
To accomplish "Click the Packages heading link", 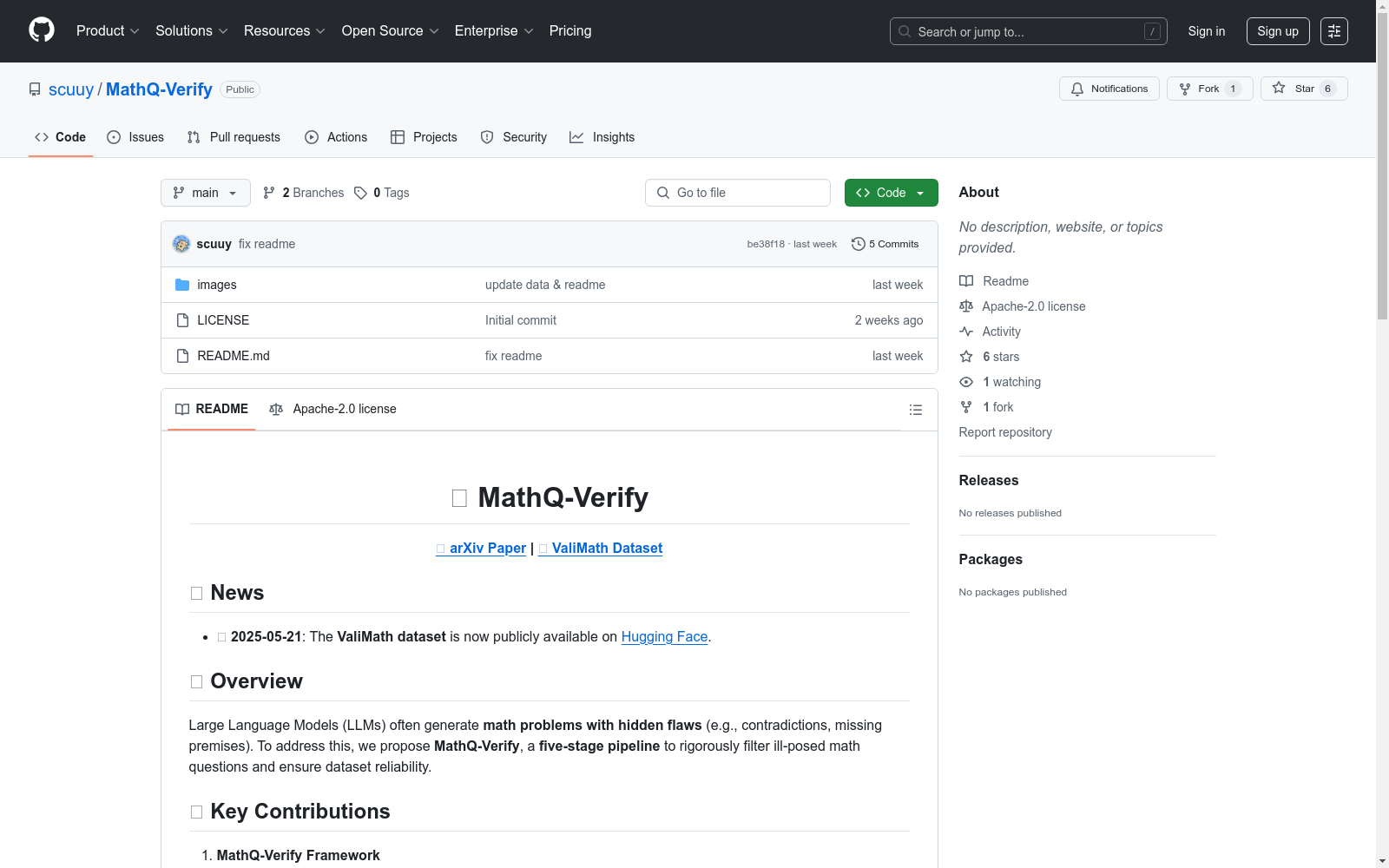I will coord(991,560).
